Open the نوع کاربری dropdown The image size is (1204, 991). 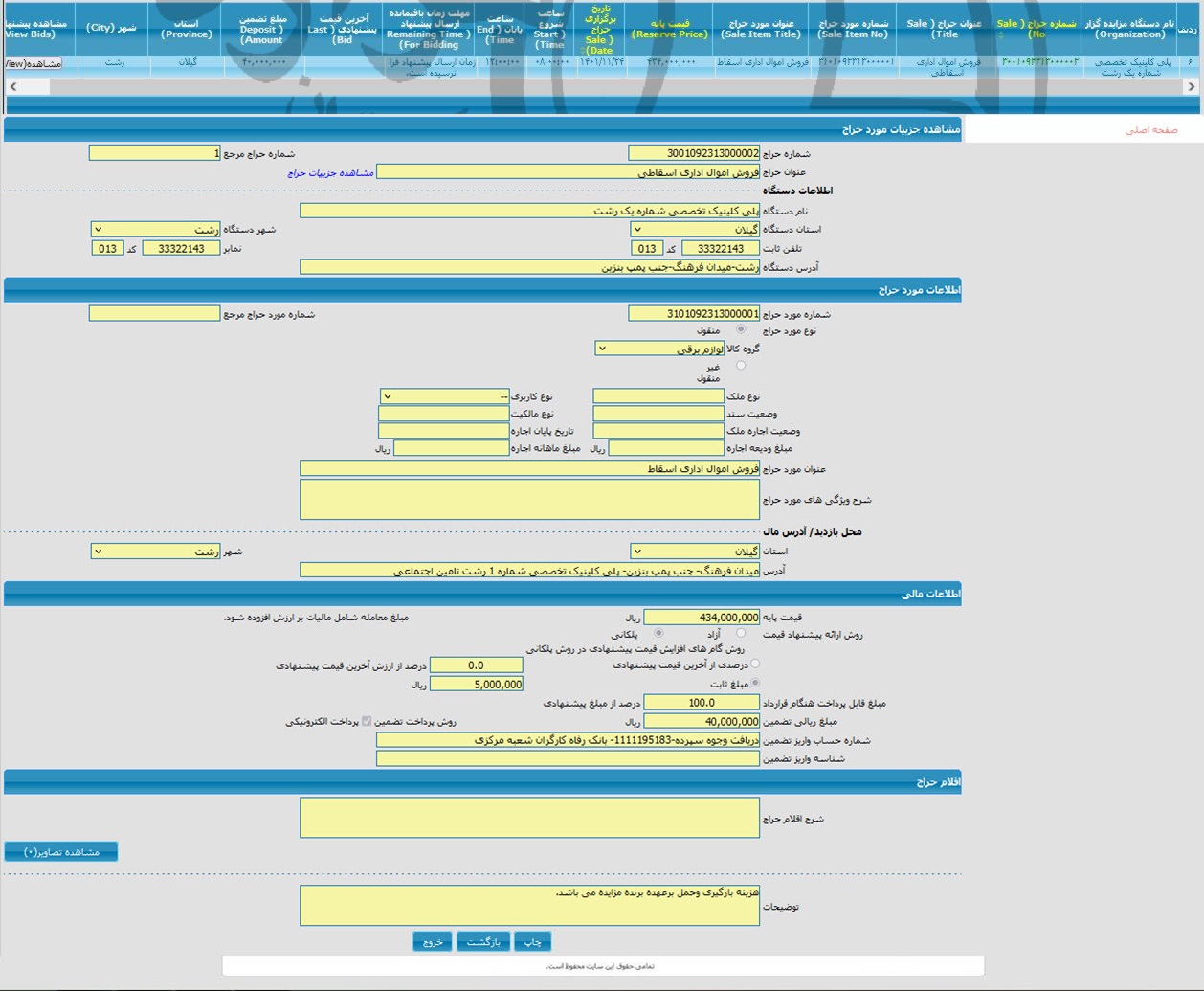pos(444,396)
